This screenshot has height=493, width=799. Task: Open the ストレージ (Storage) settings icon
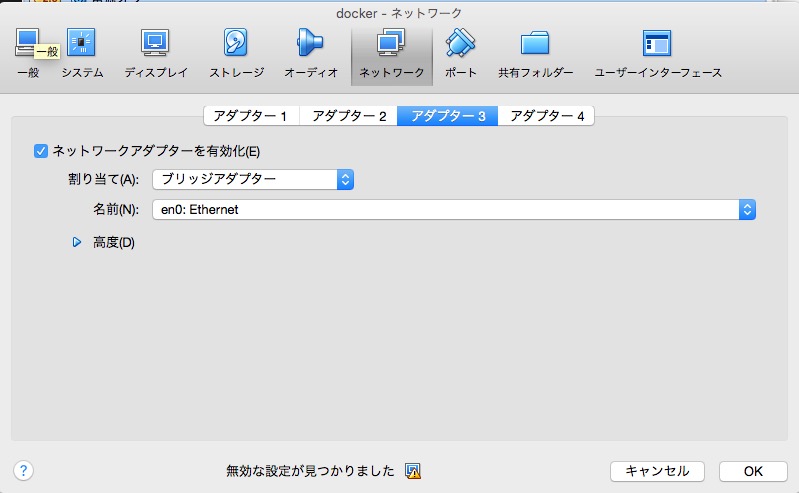(x=236, y=54)
